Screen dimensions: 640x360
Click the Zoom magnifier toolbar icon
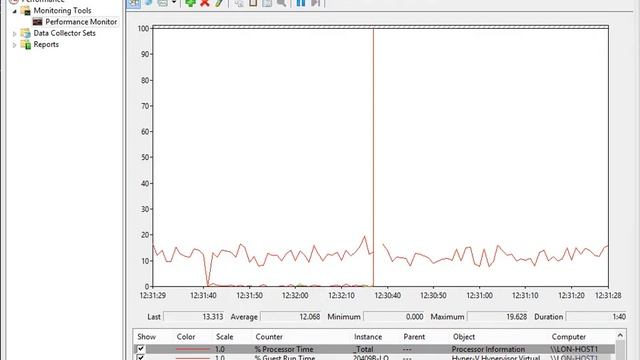tap(281, 3)
